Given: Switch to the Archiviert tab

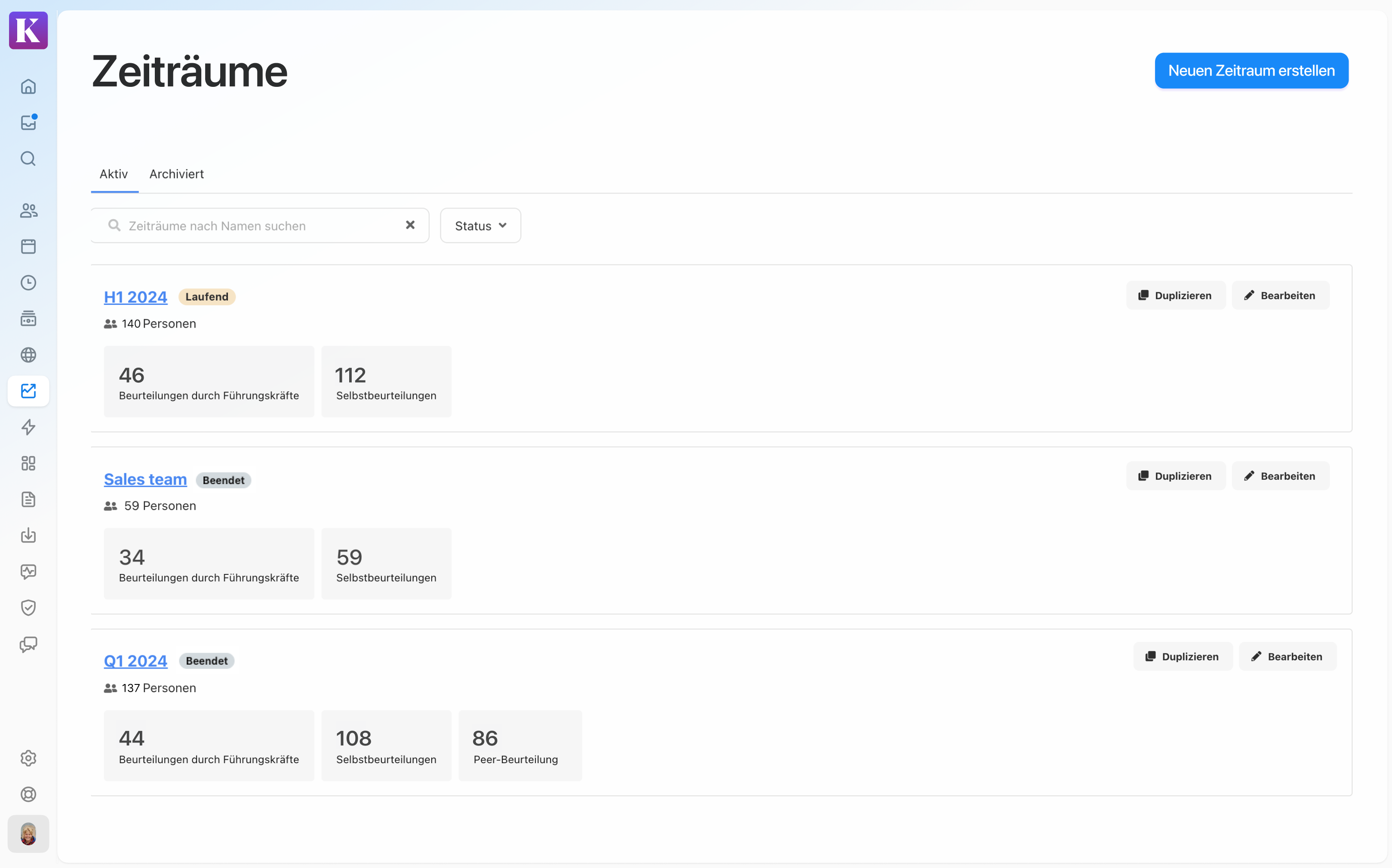Looking at the screenshot, I should pos(176,174).
